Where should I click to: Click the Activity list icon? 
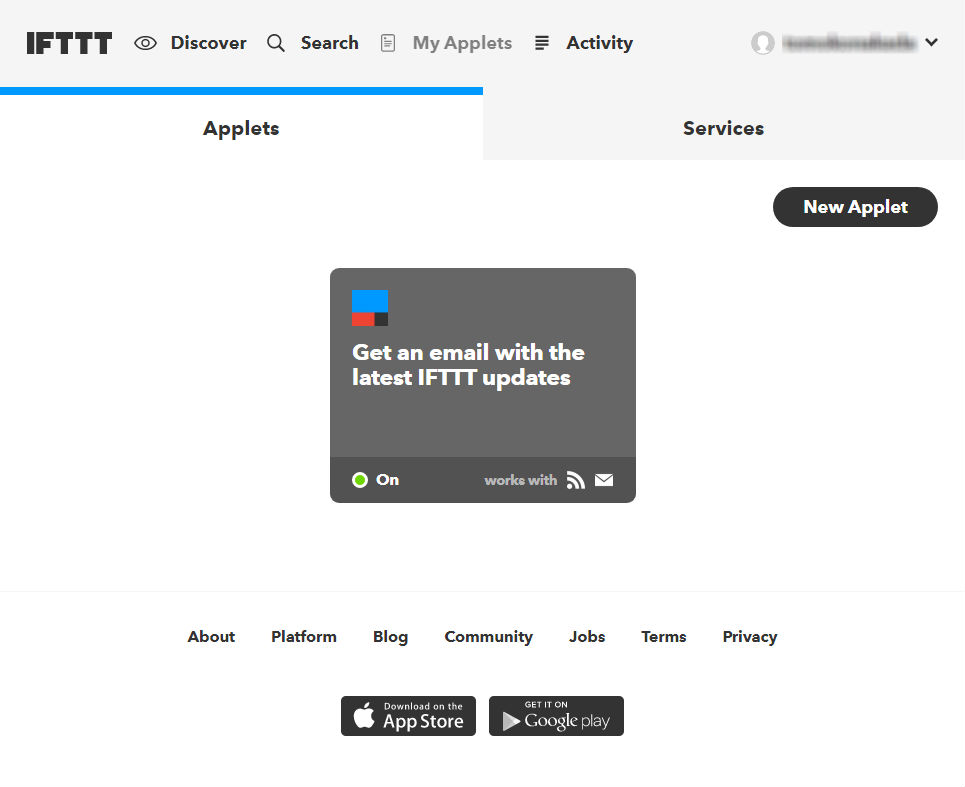pyautogui.click(x=541, y=43)
